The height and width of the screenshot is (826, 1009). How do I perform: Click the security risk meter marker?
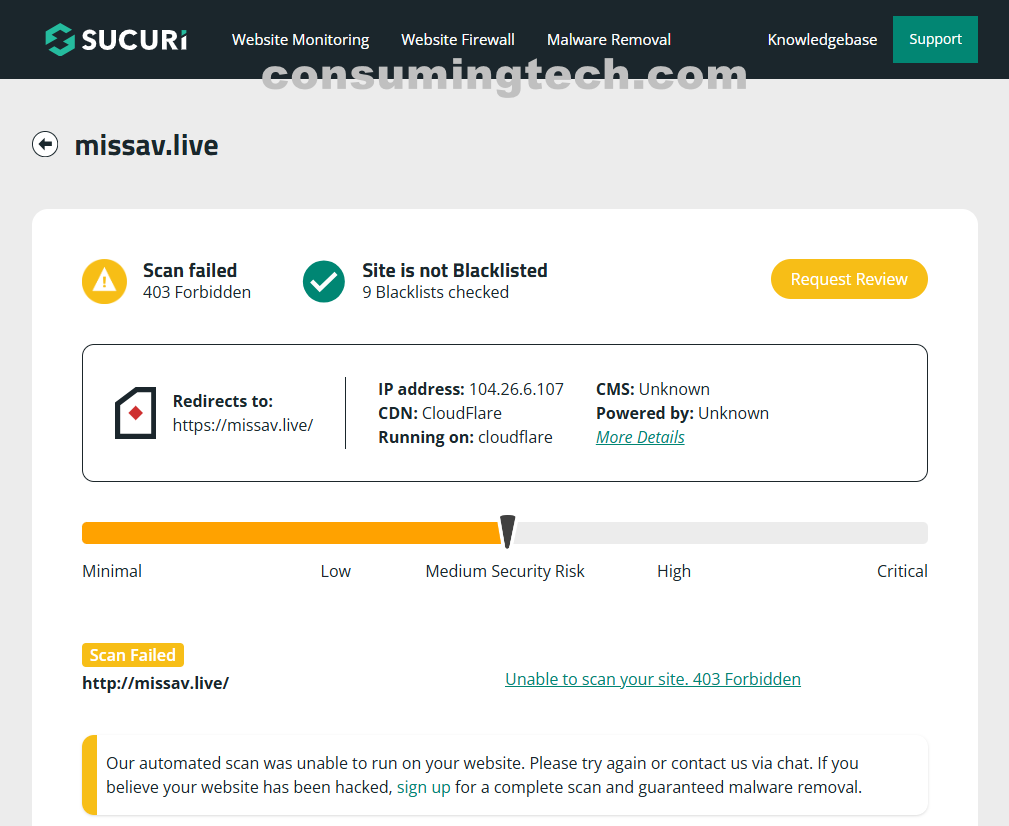507,532
